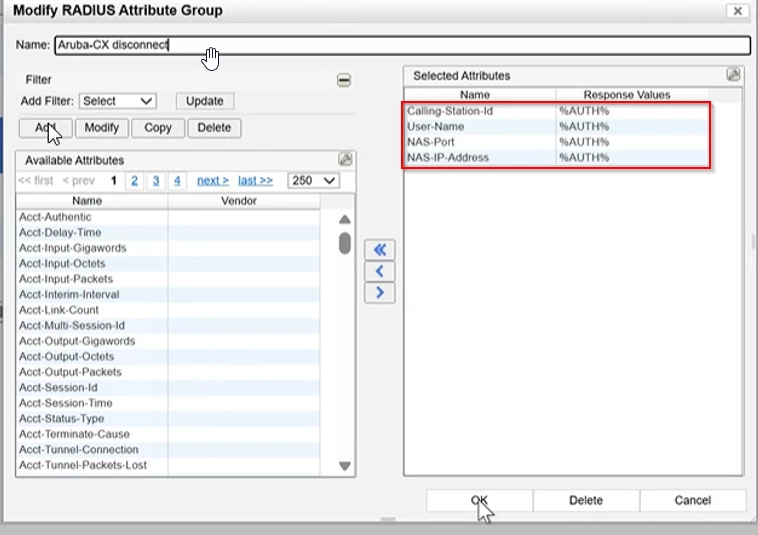
Task: Click the Available Attributes scrollbar thumb
Action: (345, 243)
